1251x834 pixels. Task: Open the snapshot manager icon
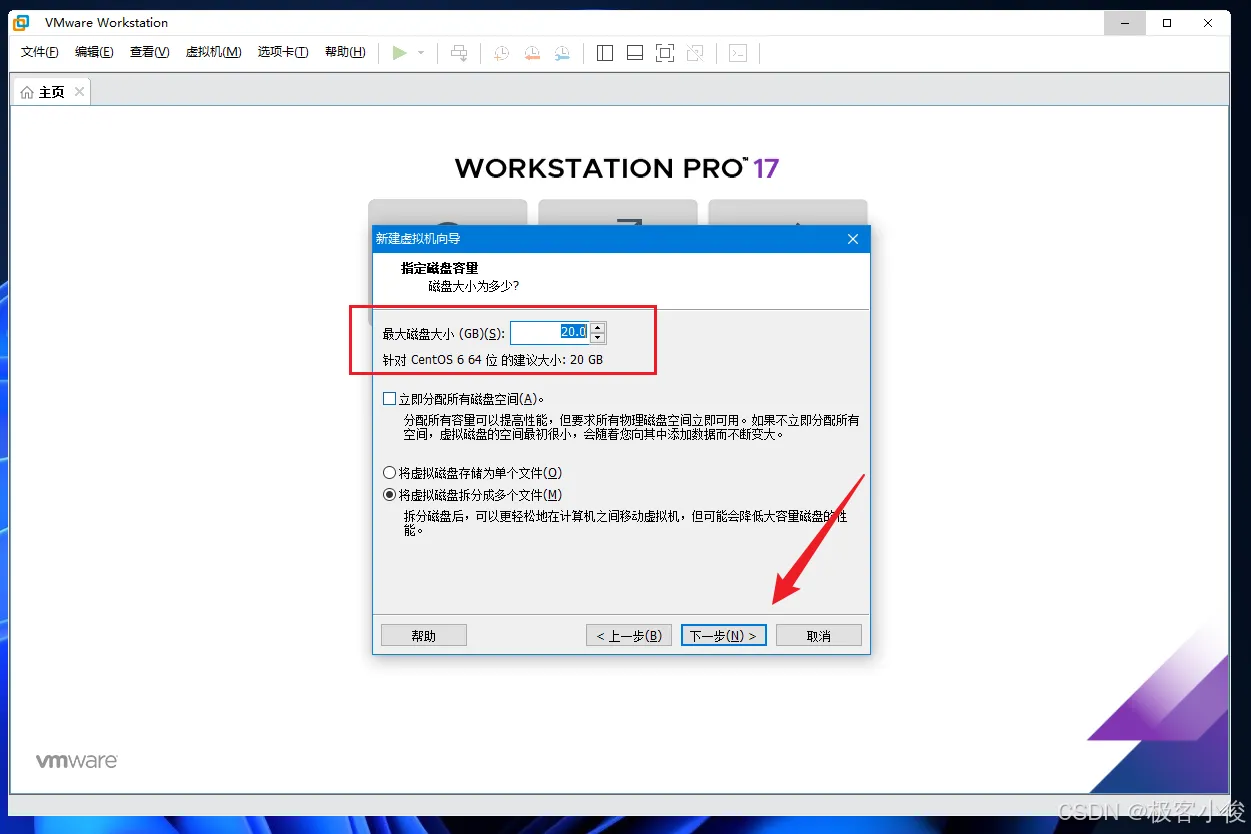563,53
